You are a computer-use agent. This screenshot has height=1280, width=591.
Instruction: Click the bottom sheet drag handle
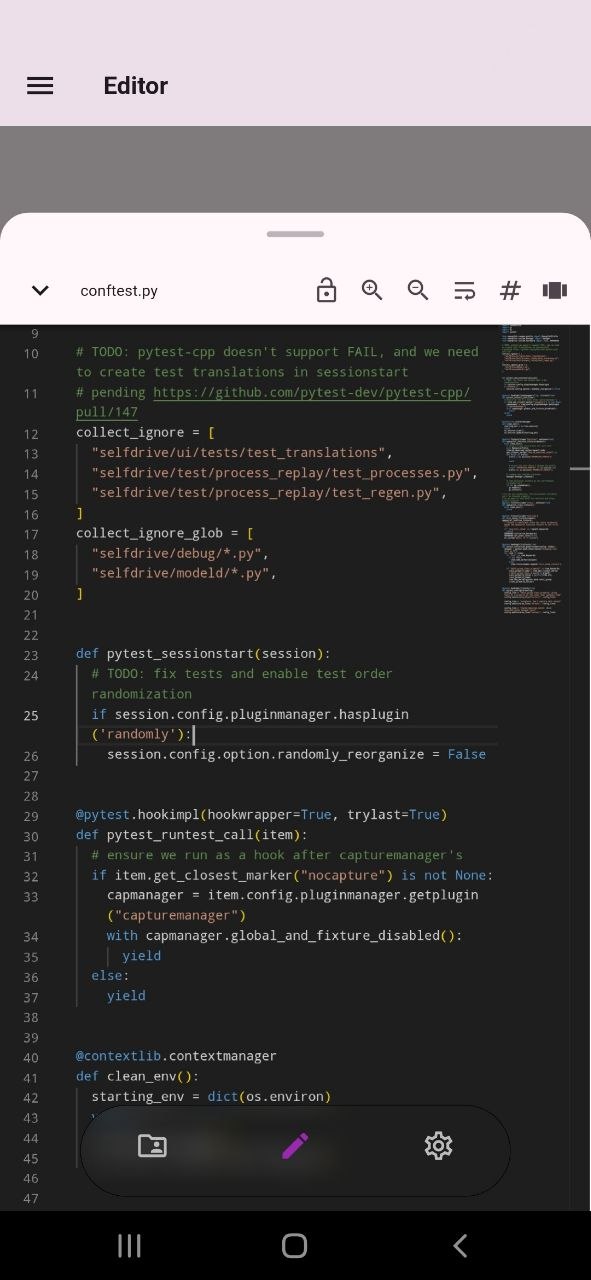tap(295, 234)
